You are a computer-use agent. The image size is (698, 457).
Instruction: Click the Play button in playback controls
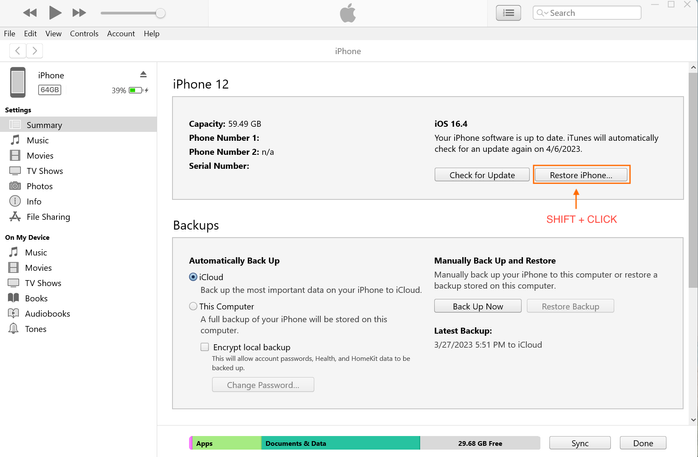pyautogui.click(x=55, y=13)
